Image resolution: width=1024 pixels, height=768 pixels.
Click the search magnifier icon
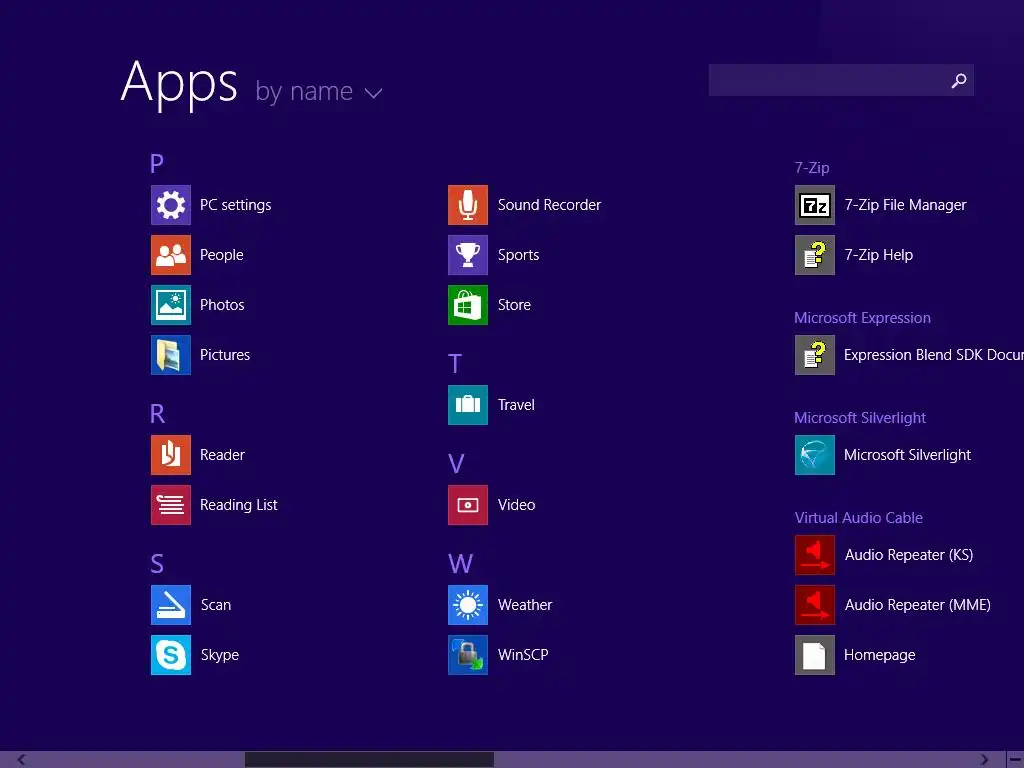(959, 80)
